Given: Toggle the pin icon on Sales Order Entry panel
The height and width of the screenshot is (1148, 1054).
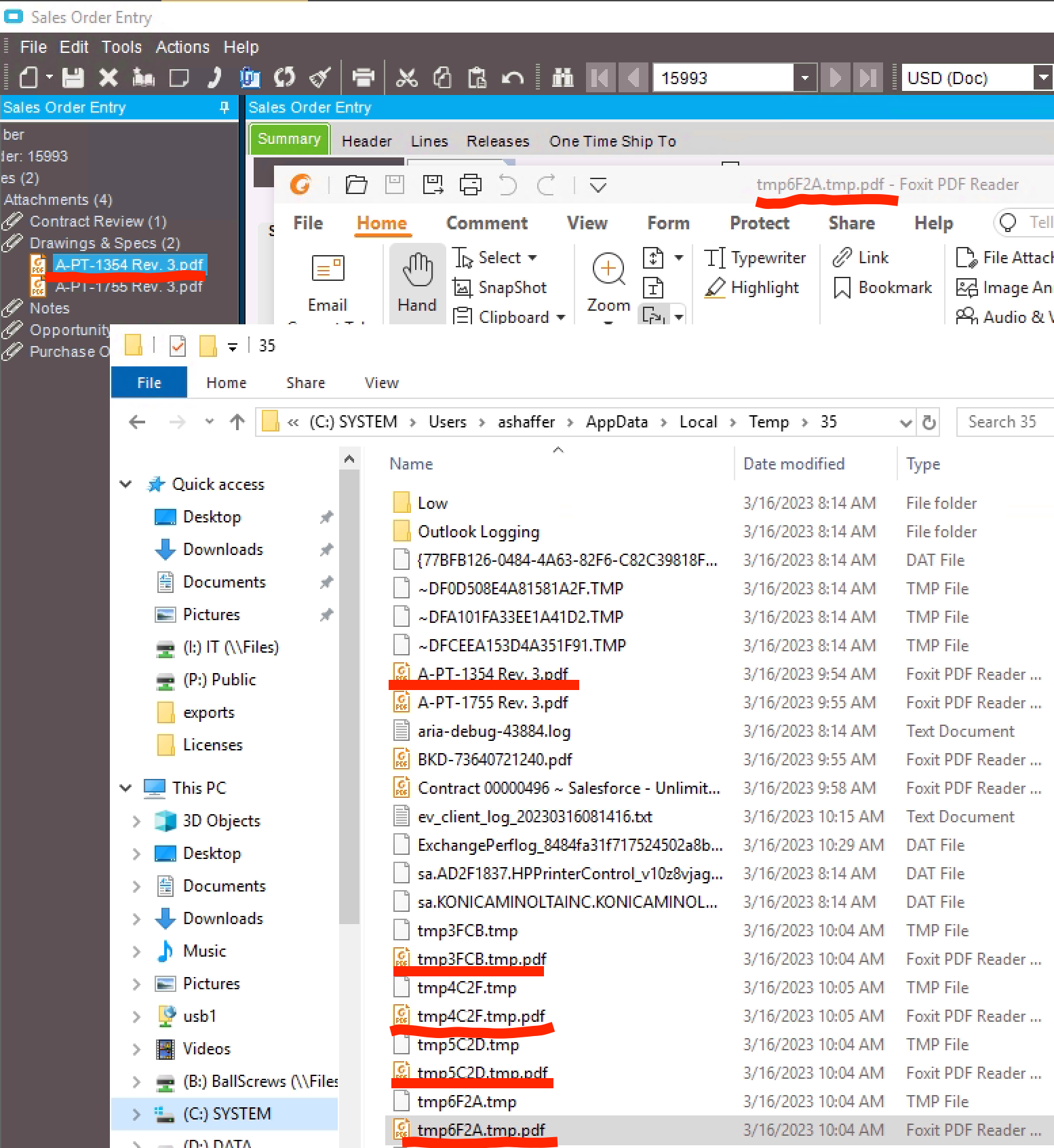Looking at the screenshot, I should (225, 107).
